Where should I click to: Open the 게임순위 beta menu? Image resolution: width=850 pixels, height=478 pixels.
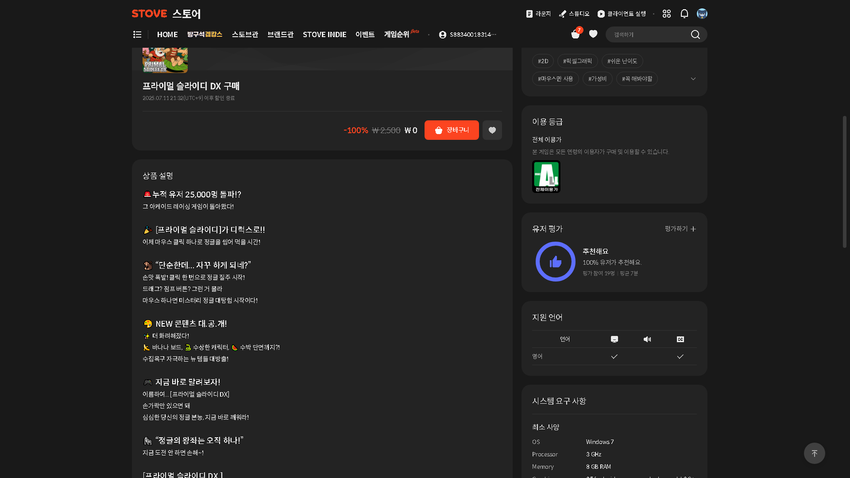[x=401, y=34]
